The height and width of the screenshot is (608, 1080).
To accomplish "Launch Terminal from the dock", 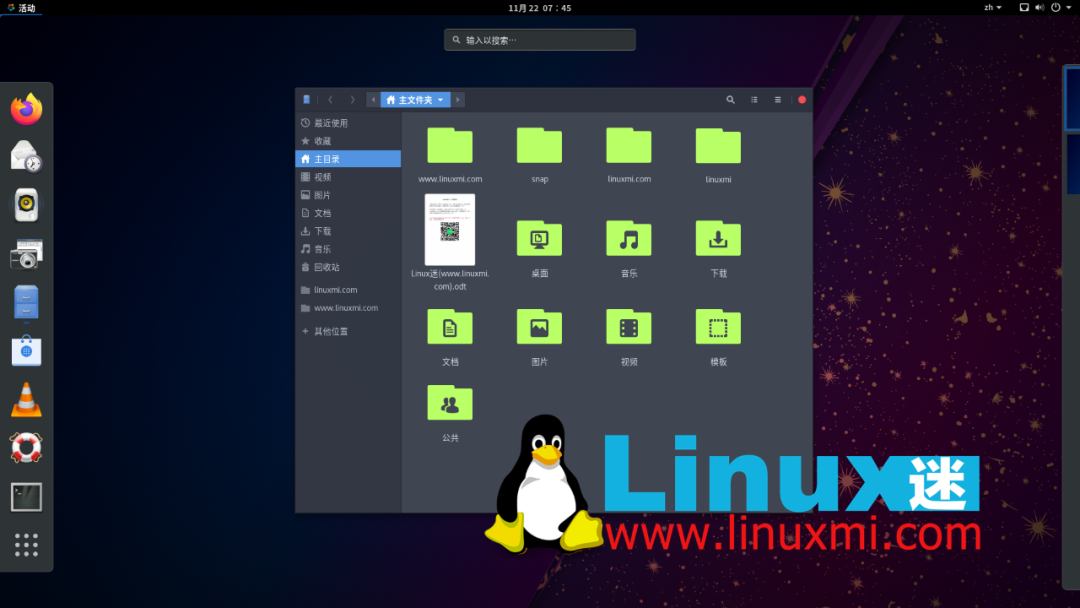I will click(26, 497).
